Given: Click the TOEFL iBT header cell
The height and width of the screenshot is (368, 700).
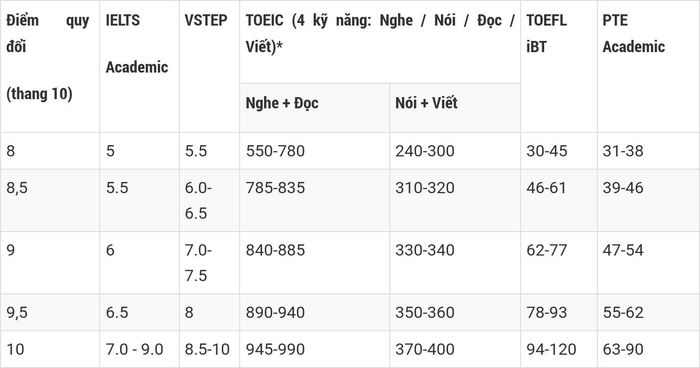Looking at the screenshot, I should [559, 66].
